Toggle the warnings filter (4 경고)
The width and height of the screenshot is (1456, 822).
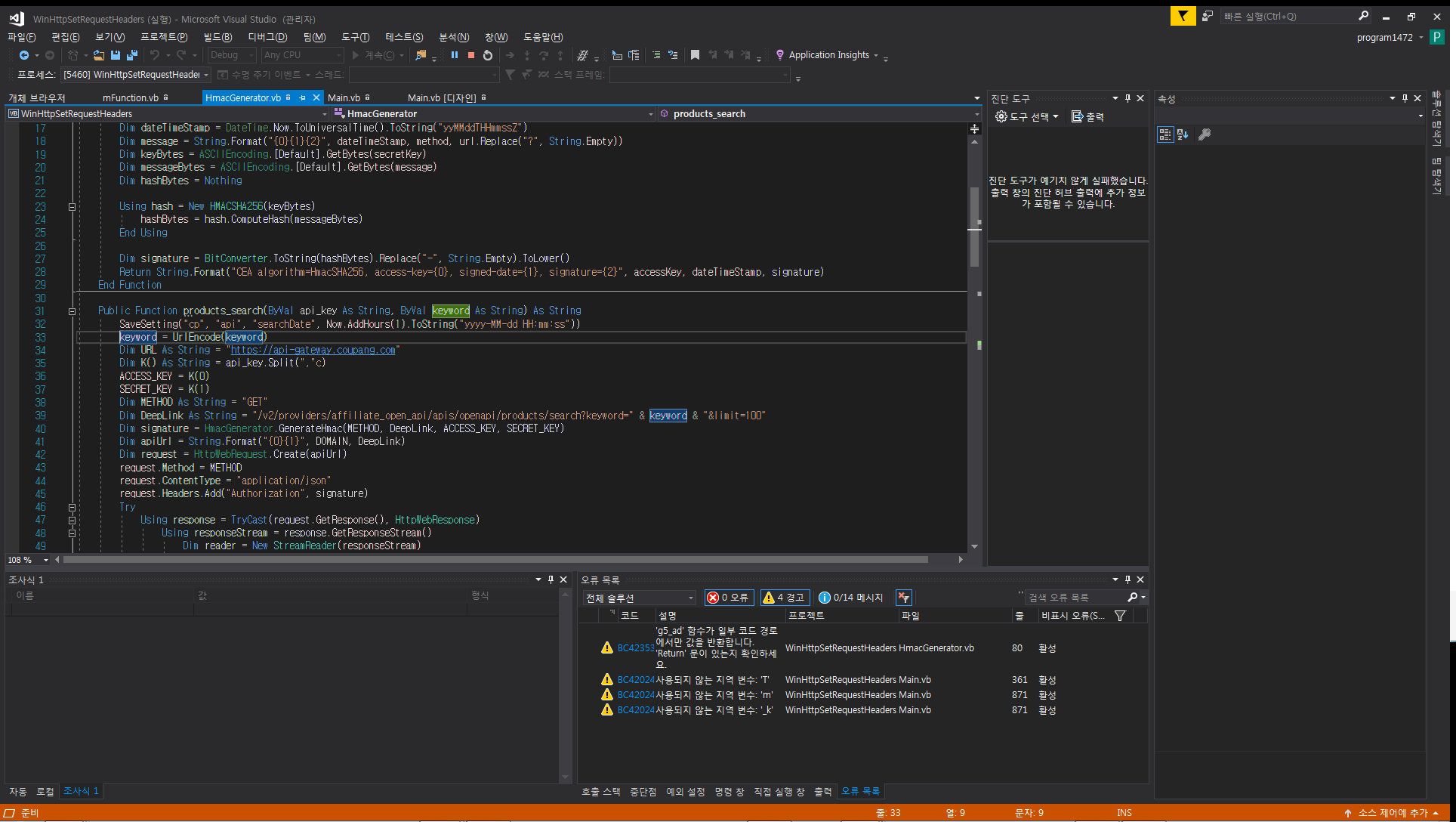pyautogui.click(x=785, y=598)
